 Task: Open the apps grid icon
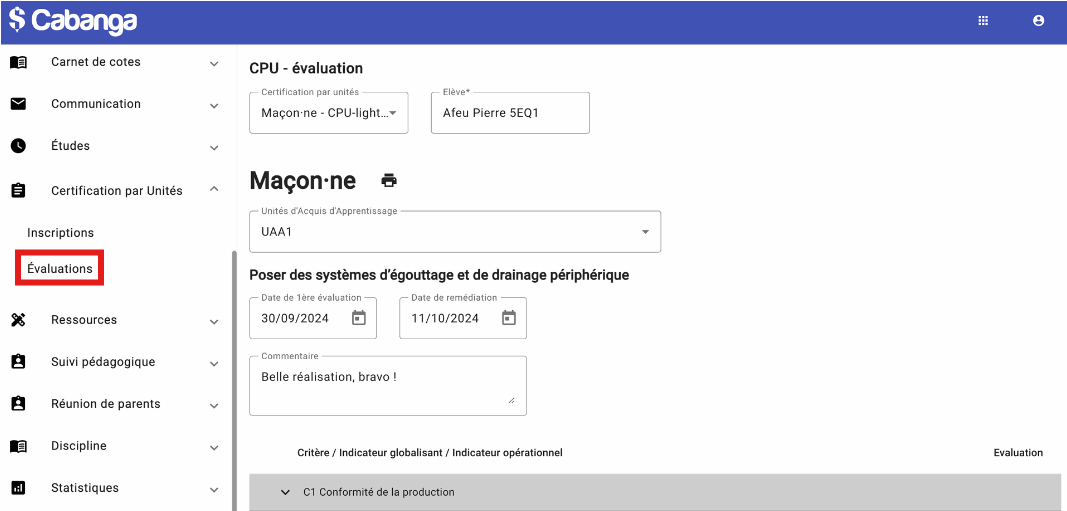click(983, 20)
